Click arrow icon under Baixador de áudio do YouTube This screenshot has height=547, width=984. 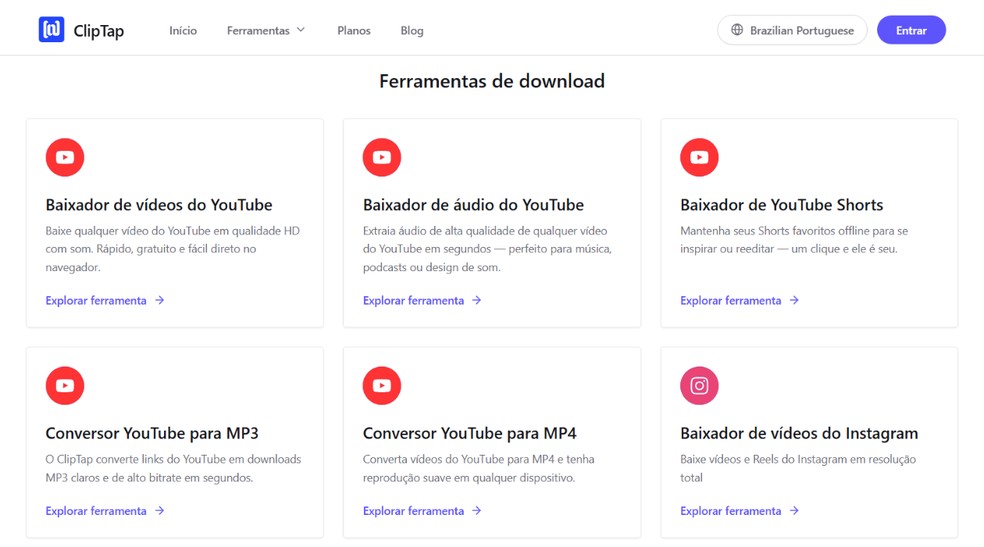[x=477, y=300]
